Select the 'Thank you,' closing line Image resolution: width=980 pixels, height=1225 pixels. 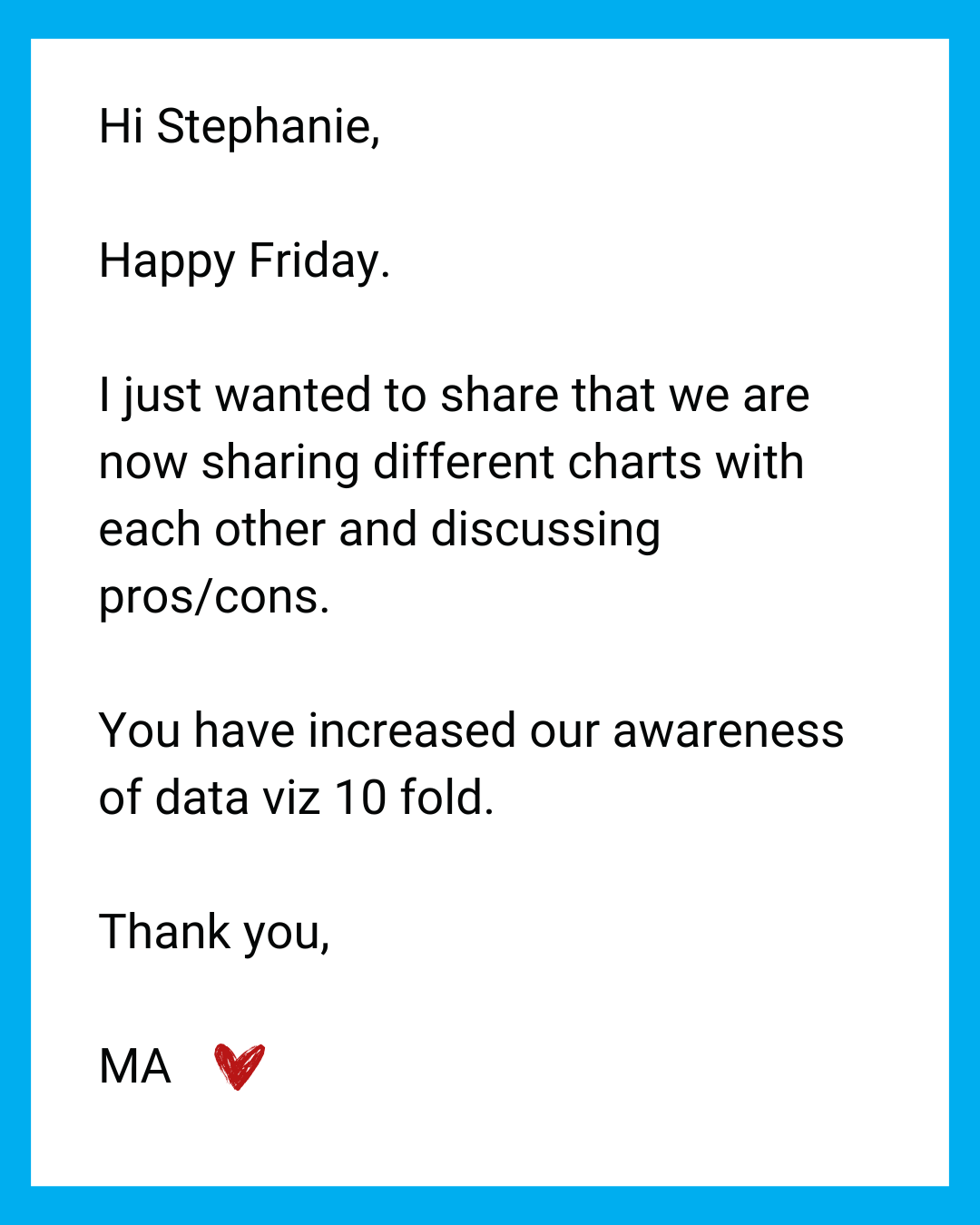(214, 934)
